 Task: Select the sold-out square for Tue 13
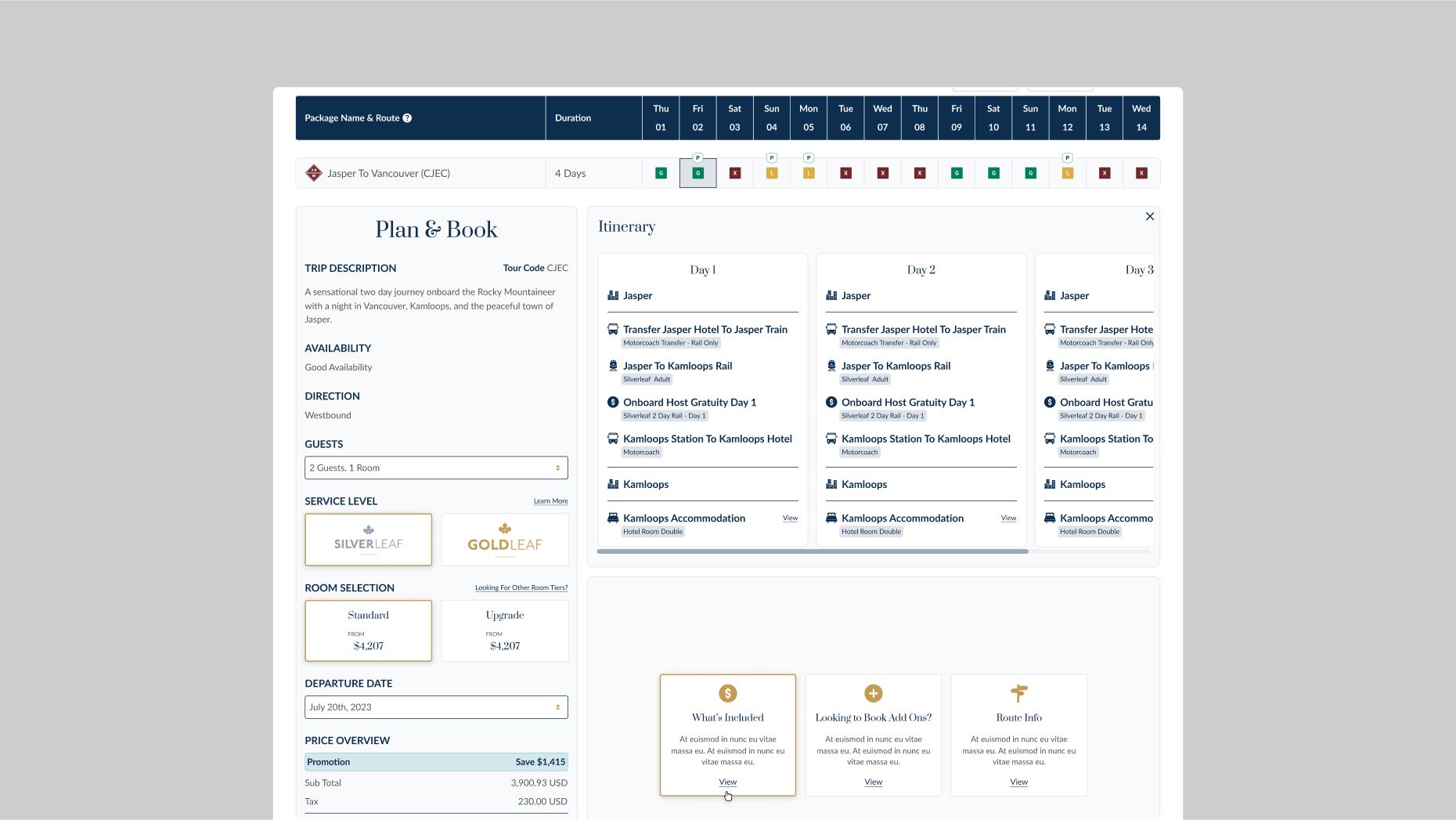1105,173
